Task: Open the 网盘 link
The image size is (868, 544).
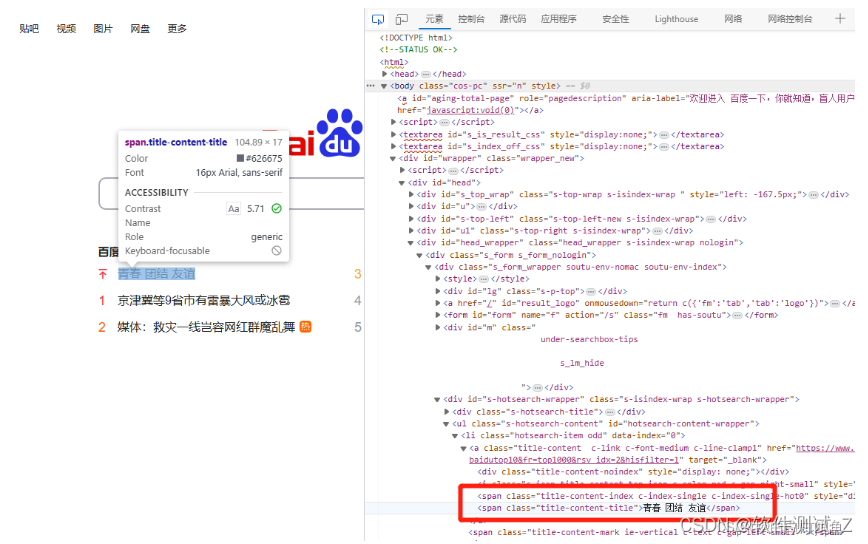Action: [140, 28]
